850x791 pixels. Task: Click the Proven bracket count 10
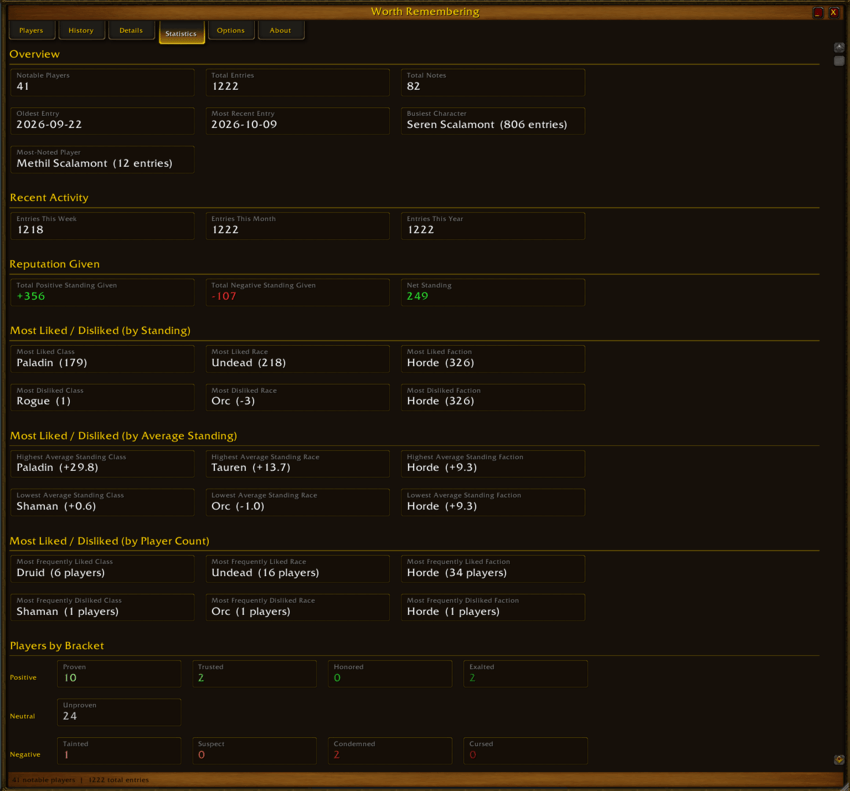(x=70, y=678)
